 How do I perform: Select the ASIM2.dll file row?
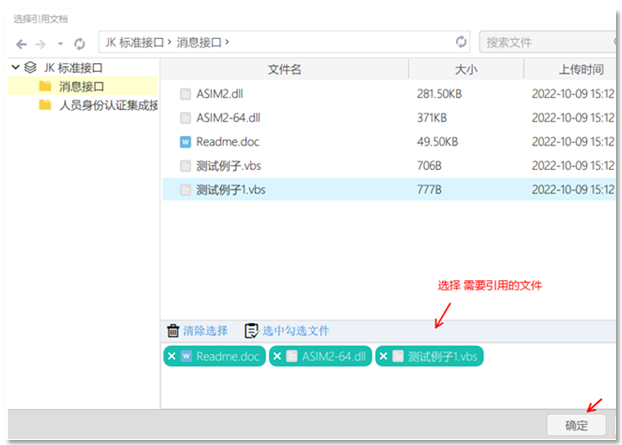pos(219,94)
